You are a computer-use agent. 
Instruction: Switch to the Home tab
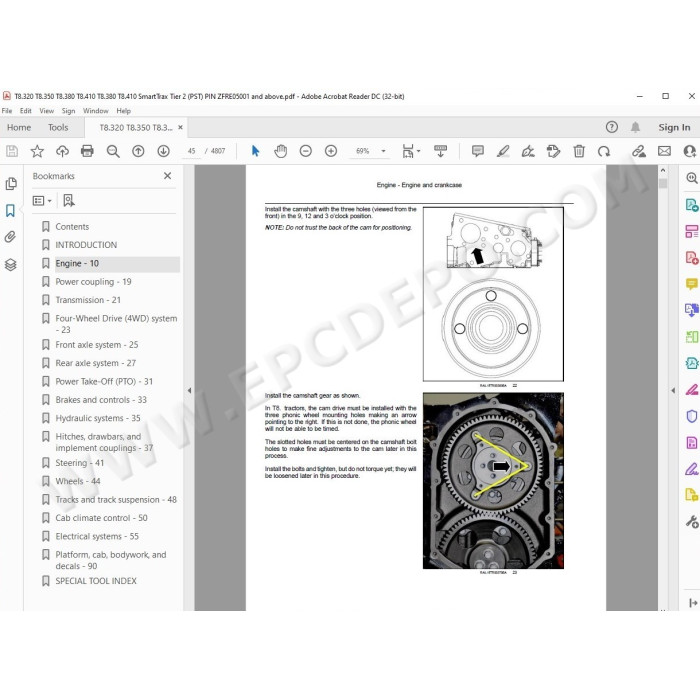tap(19, 128)
